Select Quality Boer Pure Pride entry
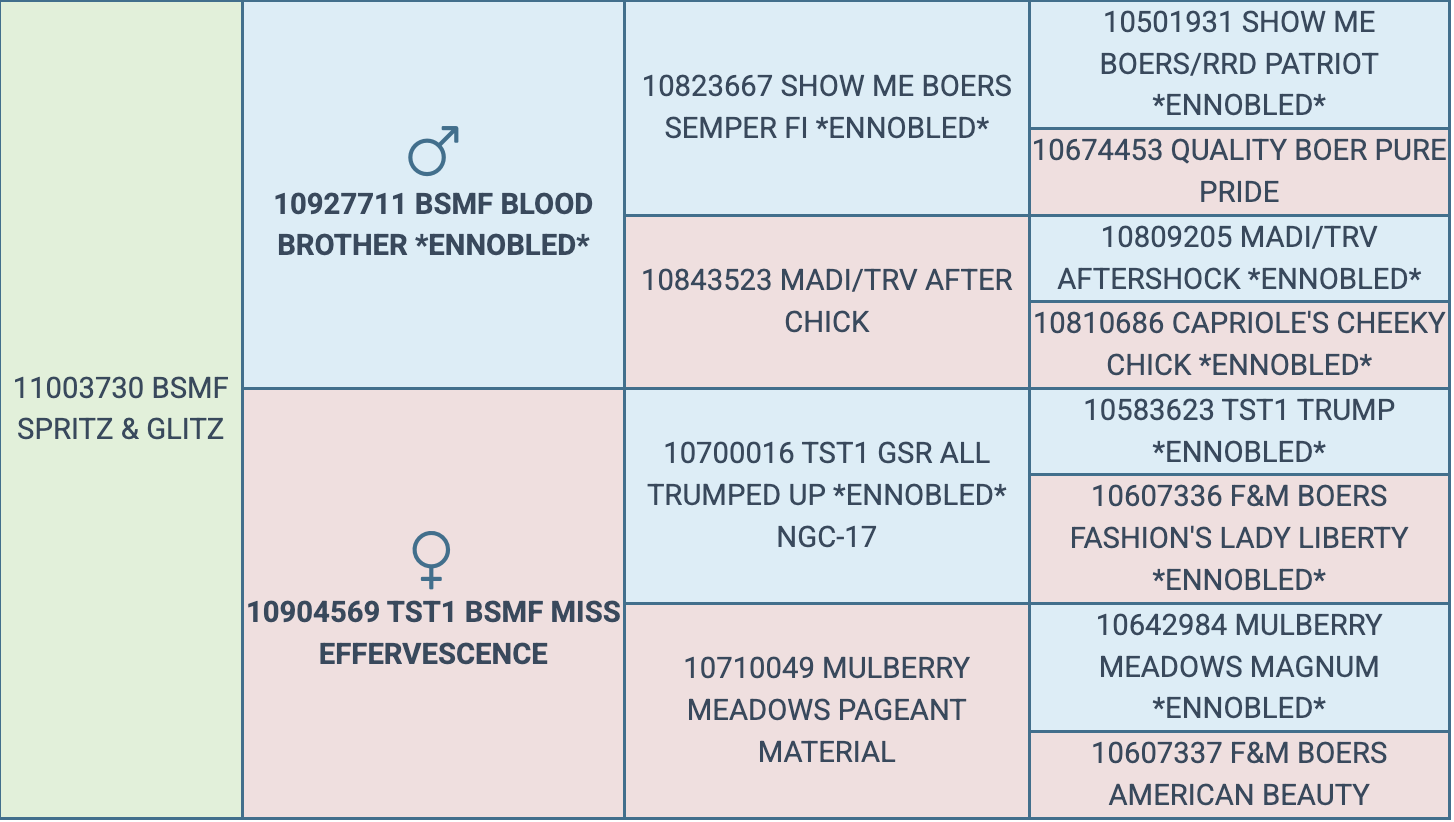The width and height of the screenshot is (1454, 822). click(1238, 170)
